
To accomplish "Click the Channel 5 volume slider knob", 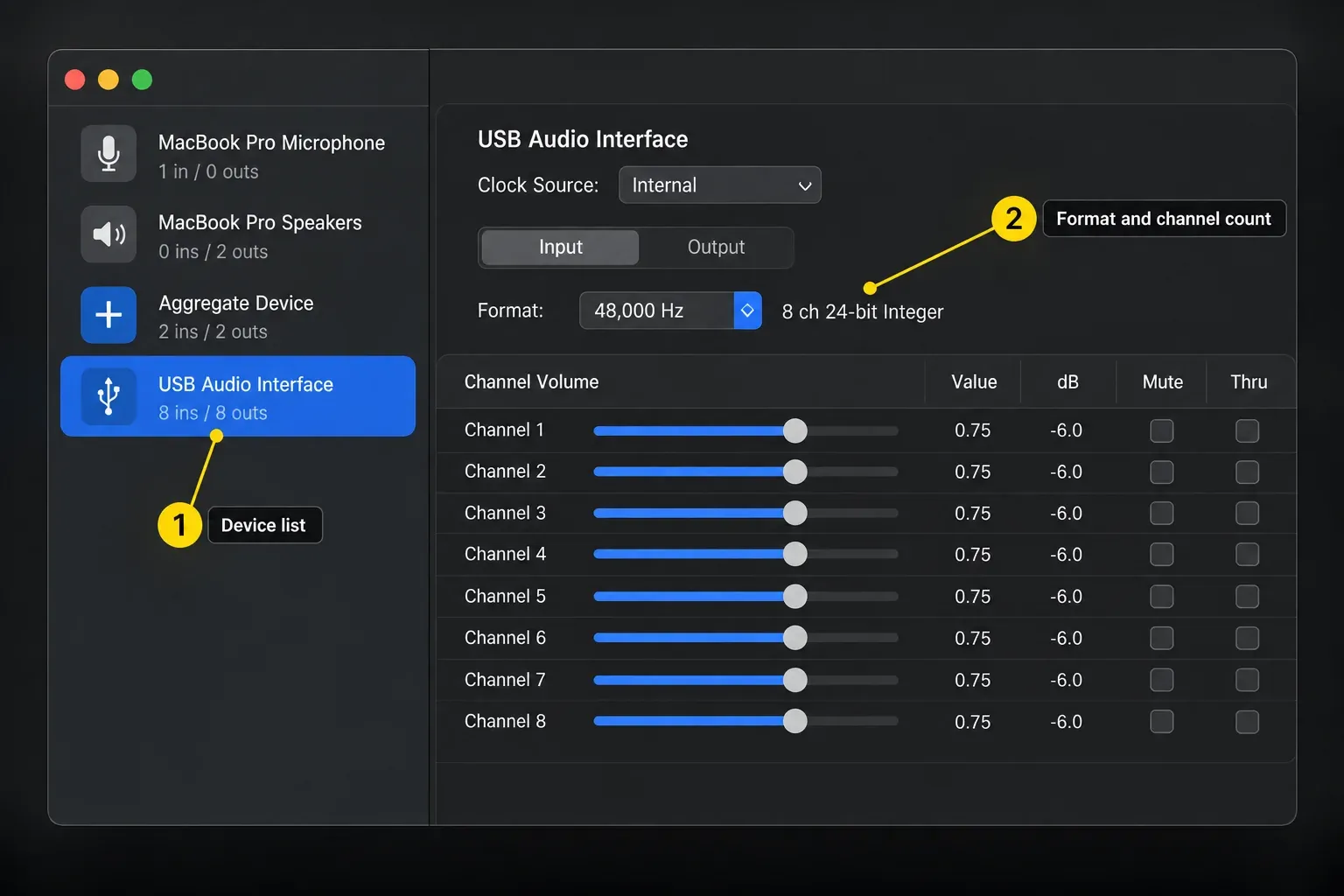I will (x=795, y=597).
